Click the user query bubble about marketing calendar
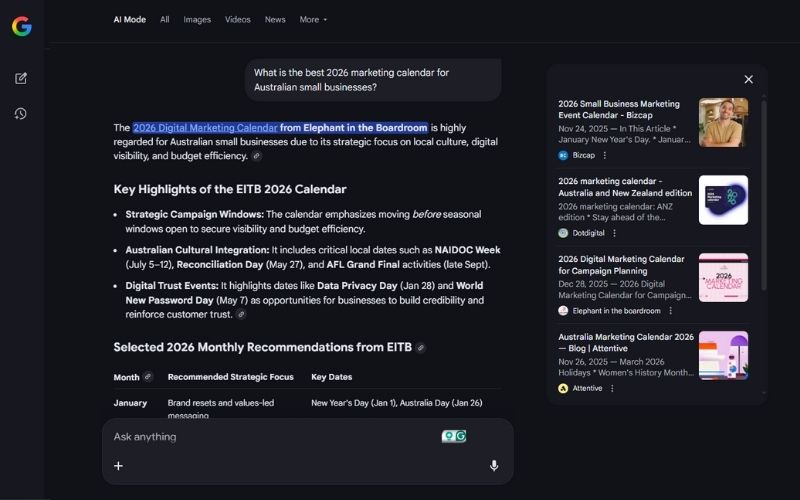This screenshot has height=500, width=800. point(373,80)
